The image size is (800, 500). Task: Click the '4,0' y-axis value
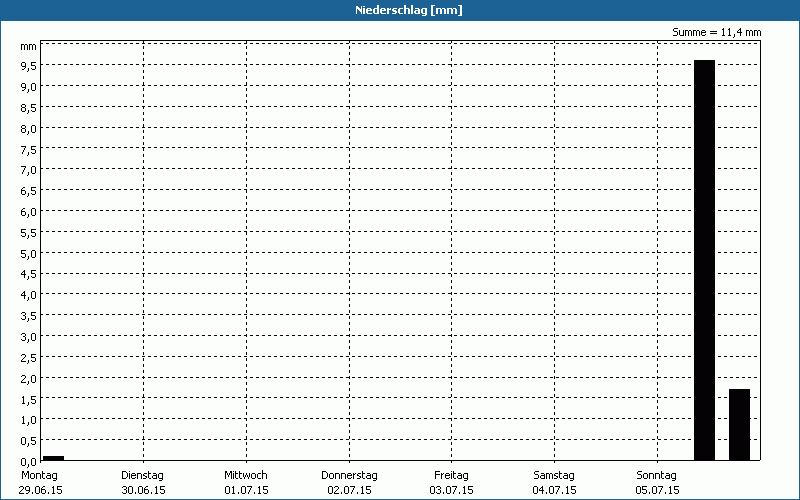click(29, 295)
